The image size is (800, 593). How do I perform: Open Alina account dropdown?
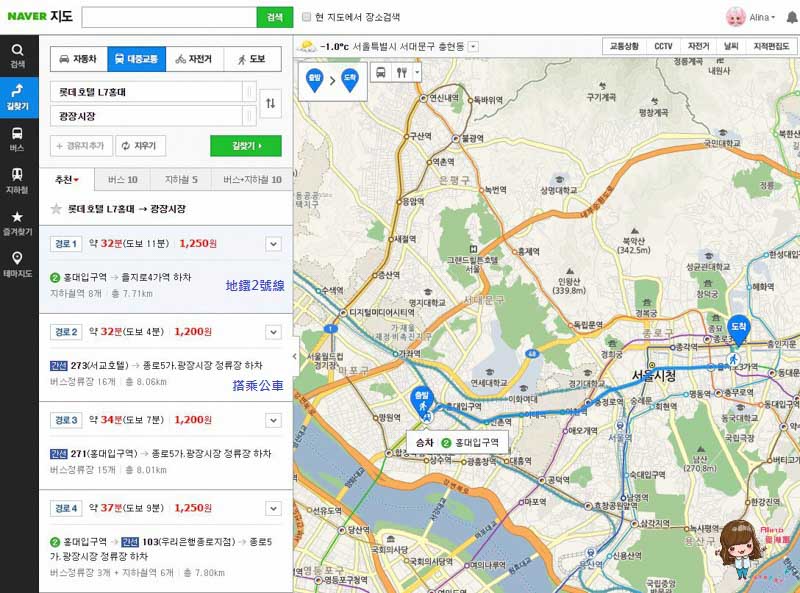tap(762, 17)
